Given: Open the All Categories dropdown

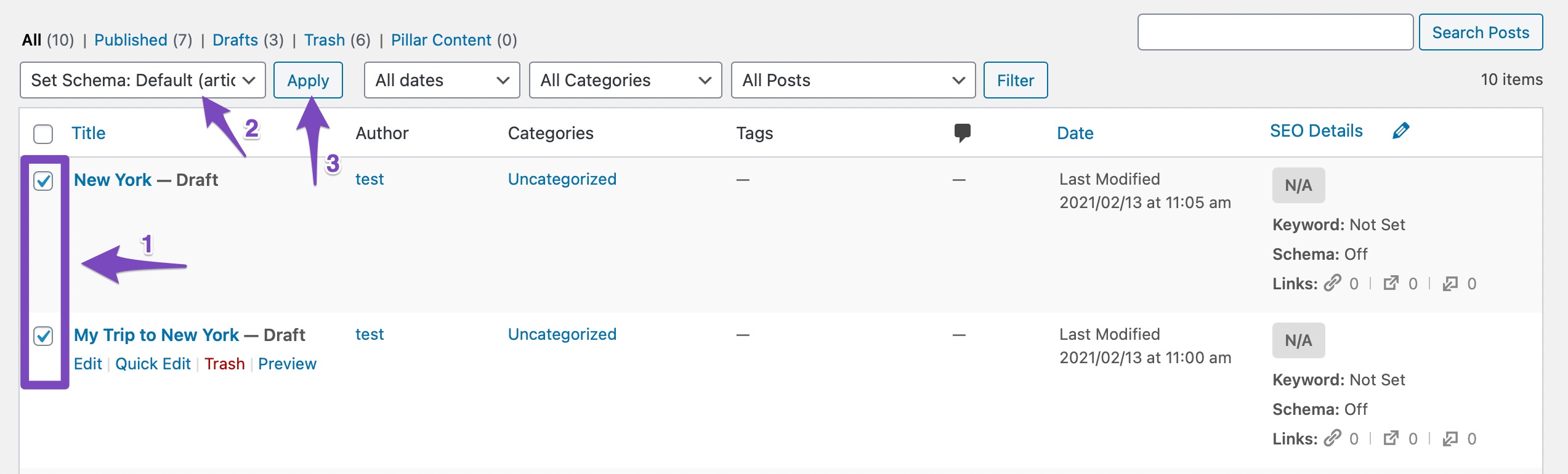Looking at the screenshot, I should click(x=625, y=80).
